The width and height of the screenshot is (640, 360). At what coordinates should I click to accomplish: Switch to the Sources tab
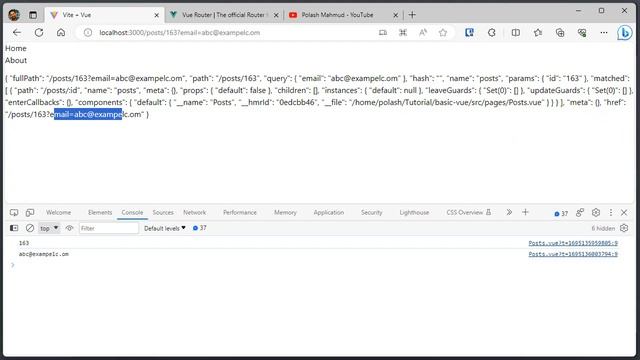(x=163, y=213)
